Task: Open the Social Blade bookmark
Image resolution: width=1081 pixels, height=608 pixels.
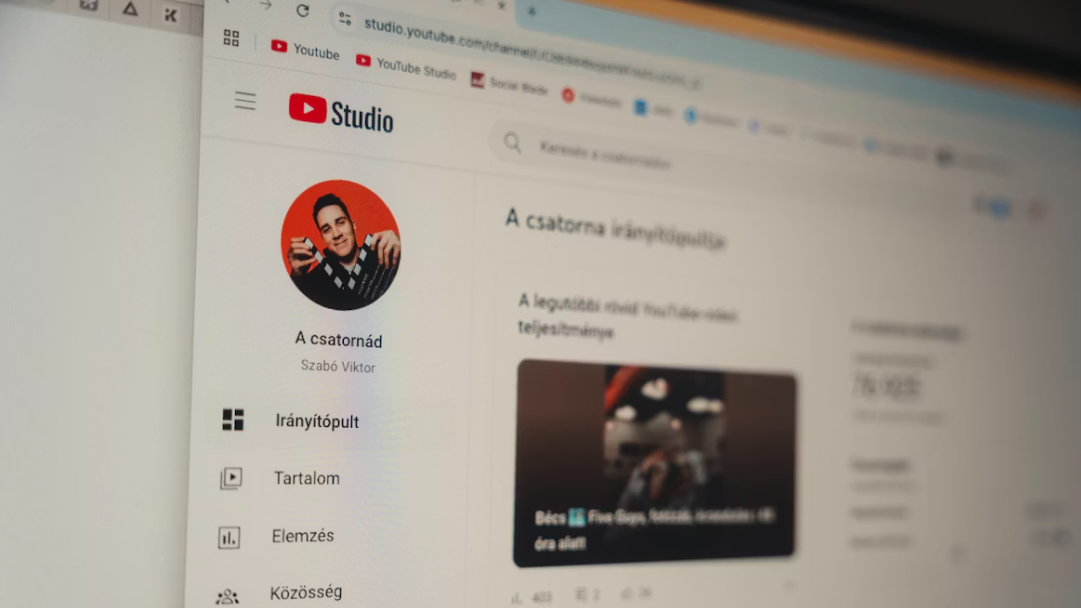Action: (509, 84)
